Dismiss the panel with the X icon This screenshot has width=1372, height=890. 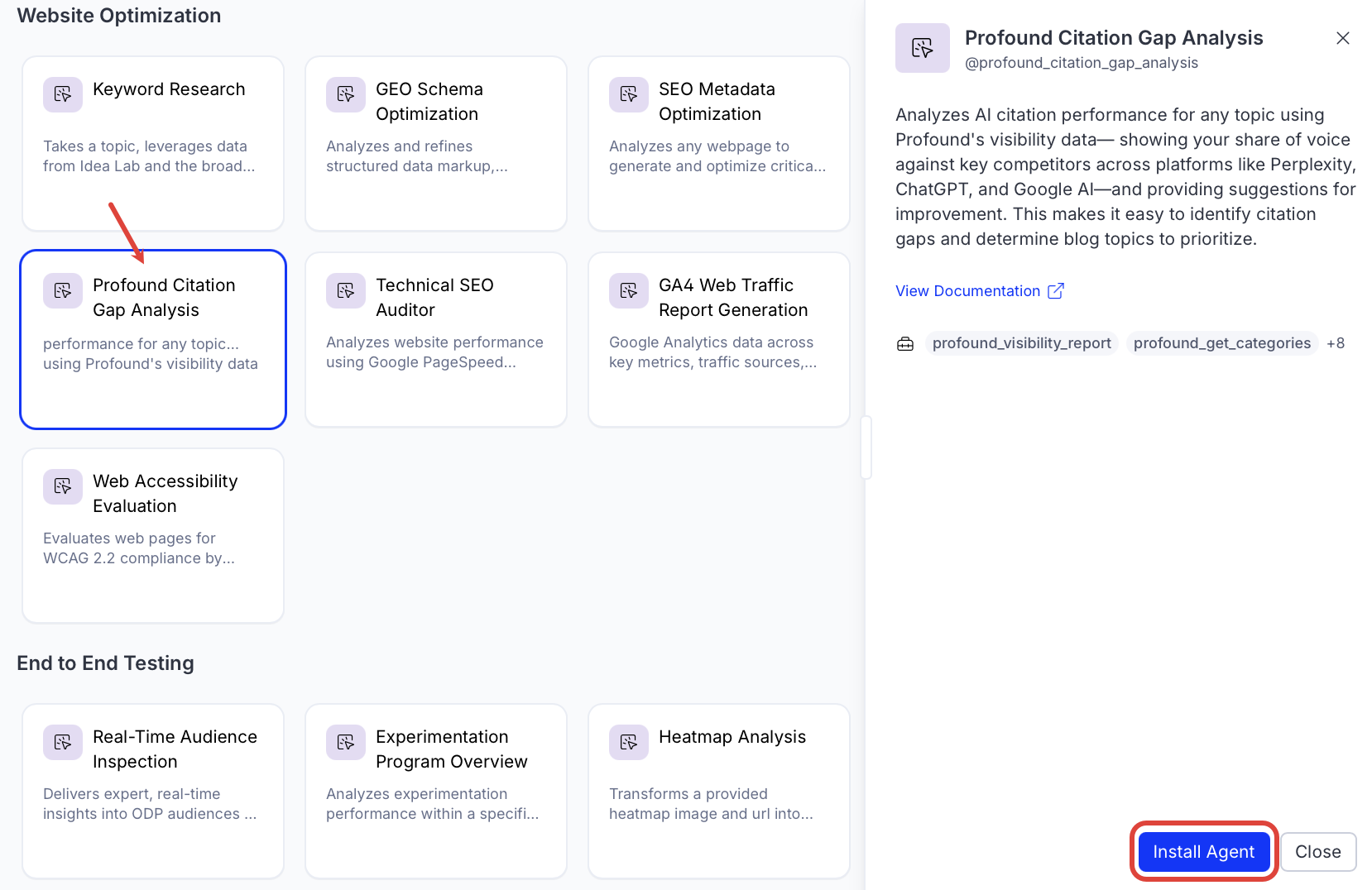(x=1342, y=38)
